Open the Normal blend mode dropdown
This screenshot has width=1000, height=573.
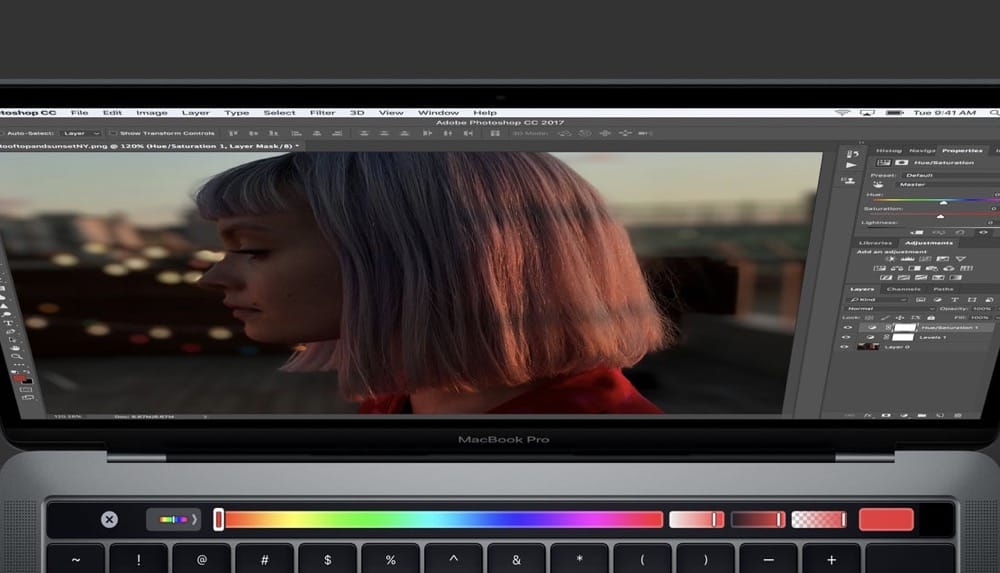[890, 309]
